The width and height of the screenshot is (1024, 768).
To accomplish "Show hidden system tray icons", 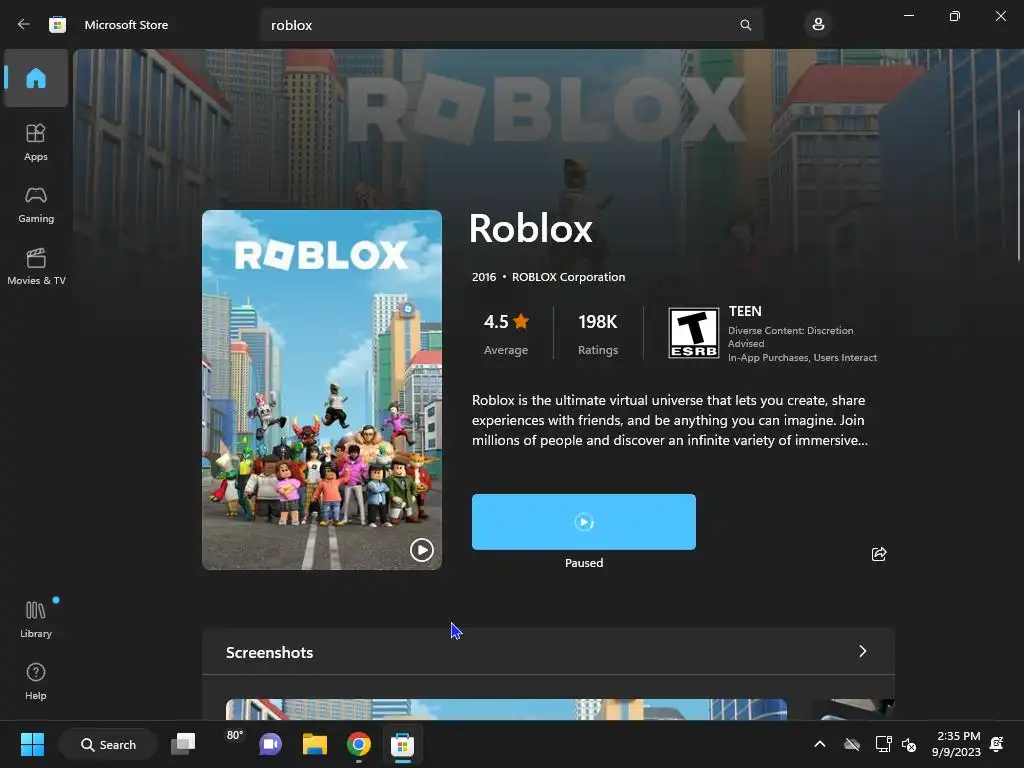I will [x=820, y=744].
